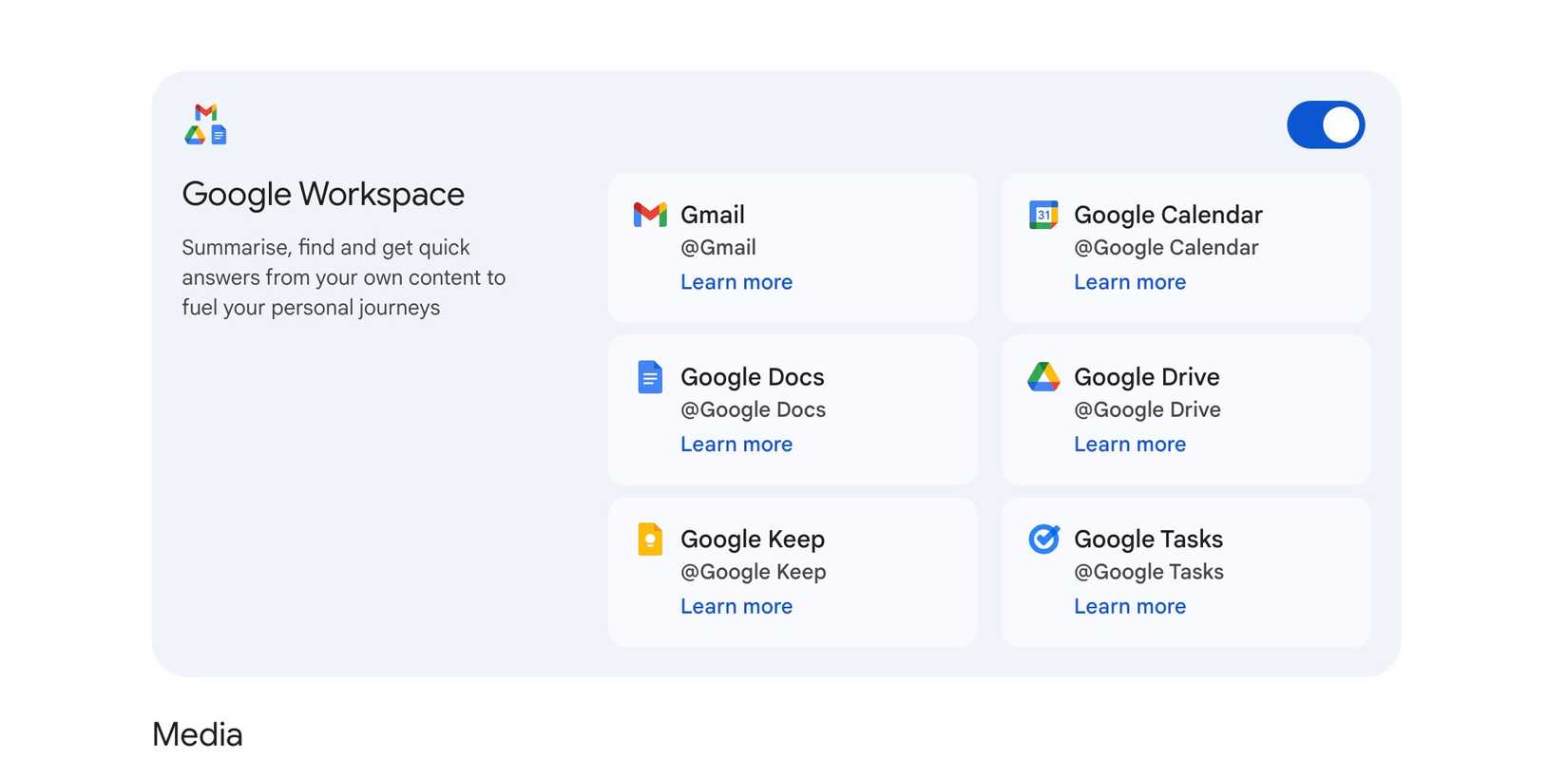Open Learn more under Google Tasks
Image resolution: width=1568 pixels, height=778 pixels.
pos(1130,606)
